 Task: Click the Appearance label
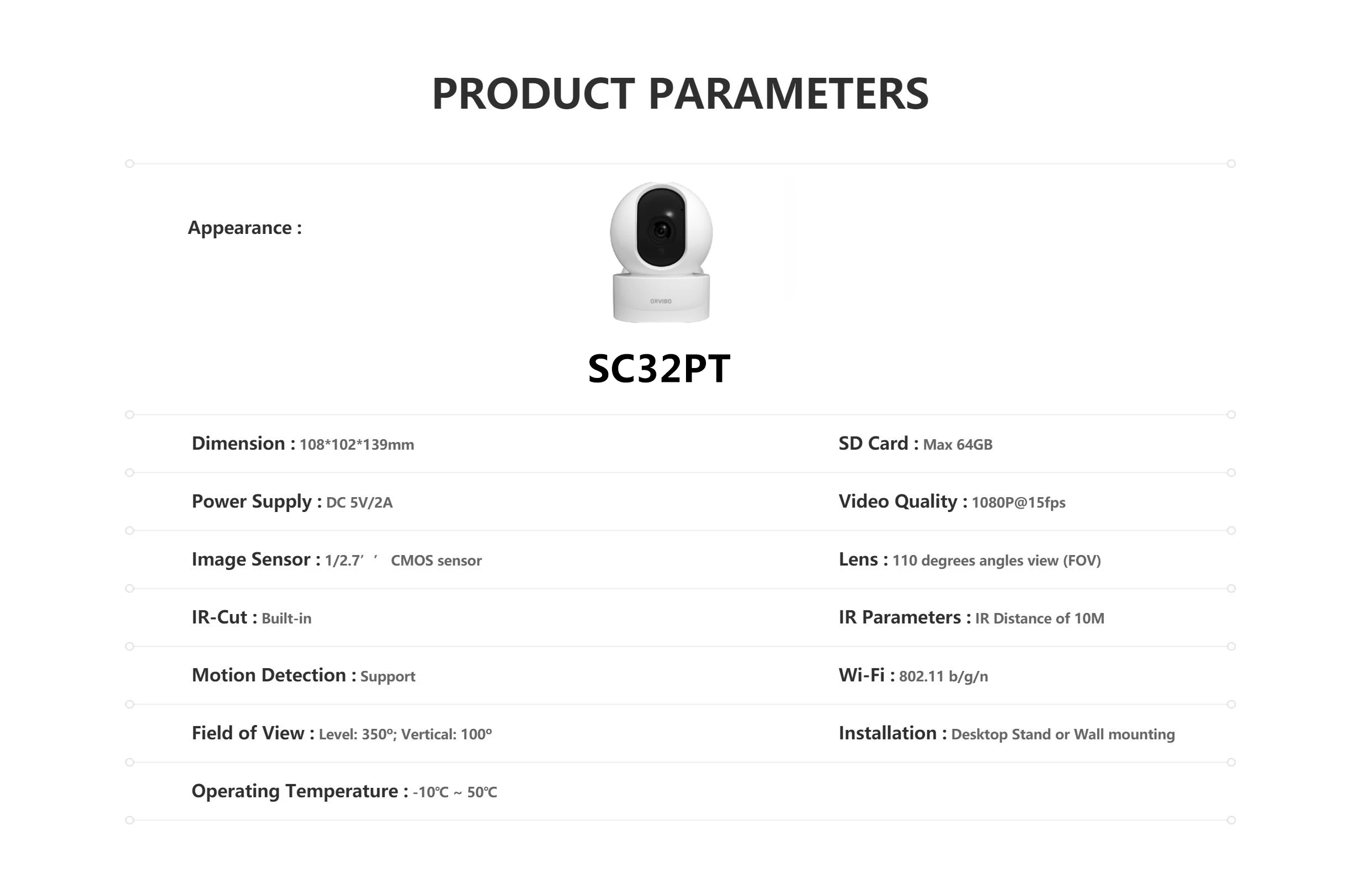(x=244, y=228)
